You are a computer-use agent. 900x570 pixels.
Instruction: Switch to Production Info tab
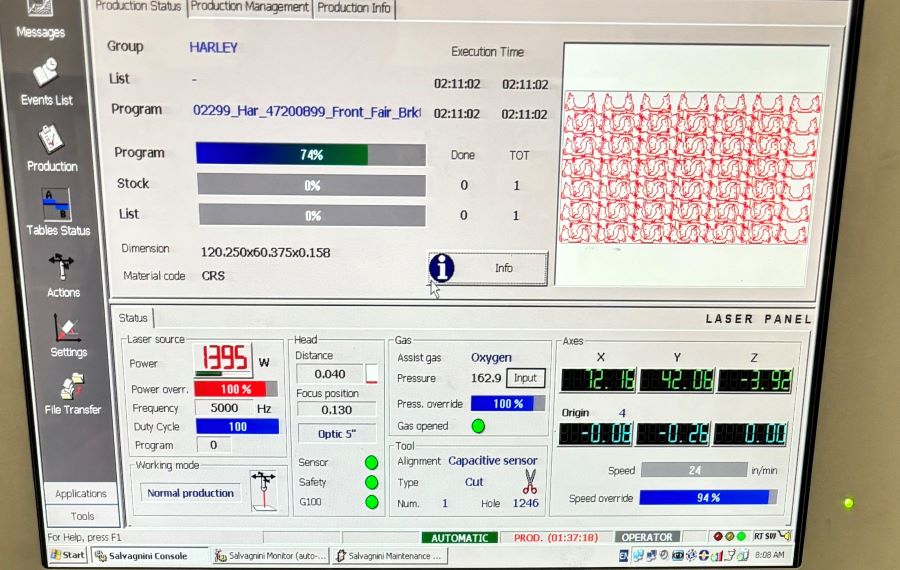tap(354, 8)
